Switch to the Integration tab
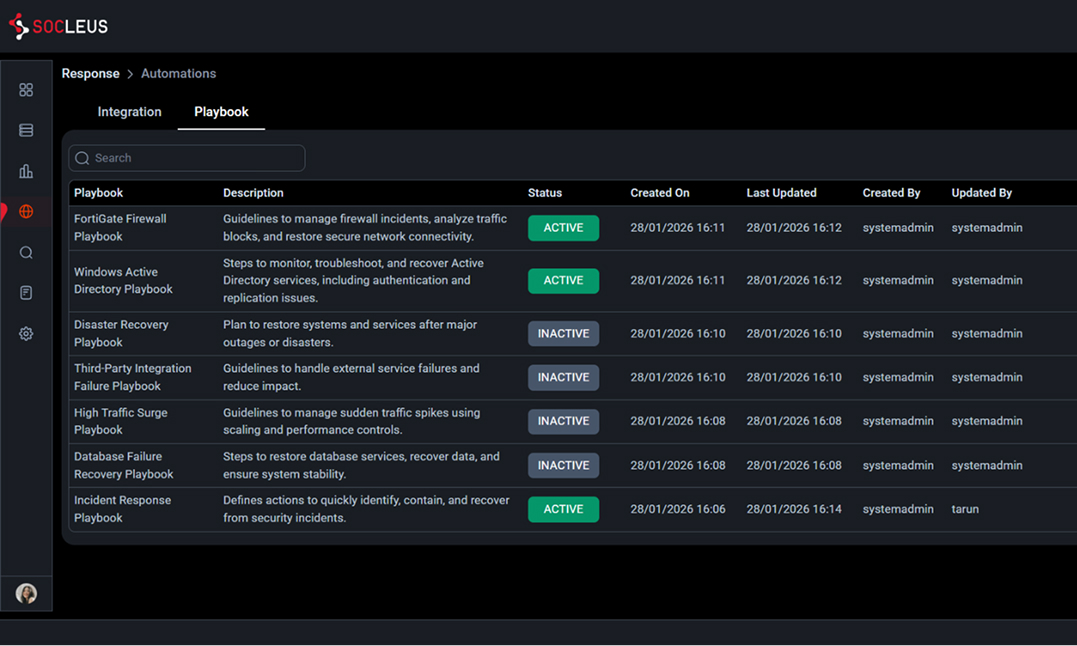 [129, 112]
